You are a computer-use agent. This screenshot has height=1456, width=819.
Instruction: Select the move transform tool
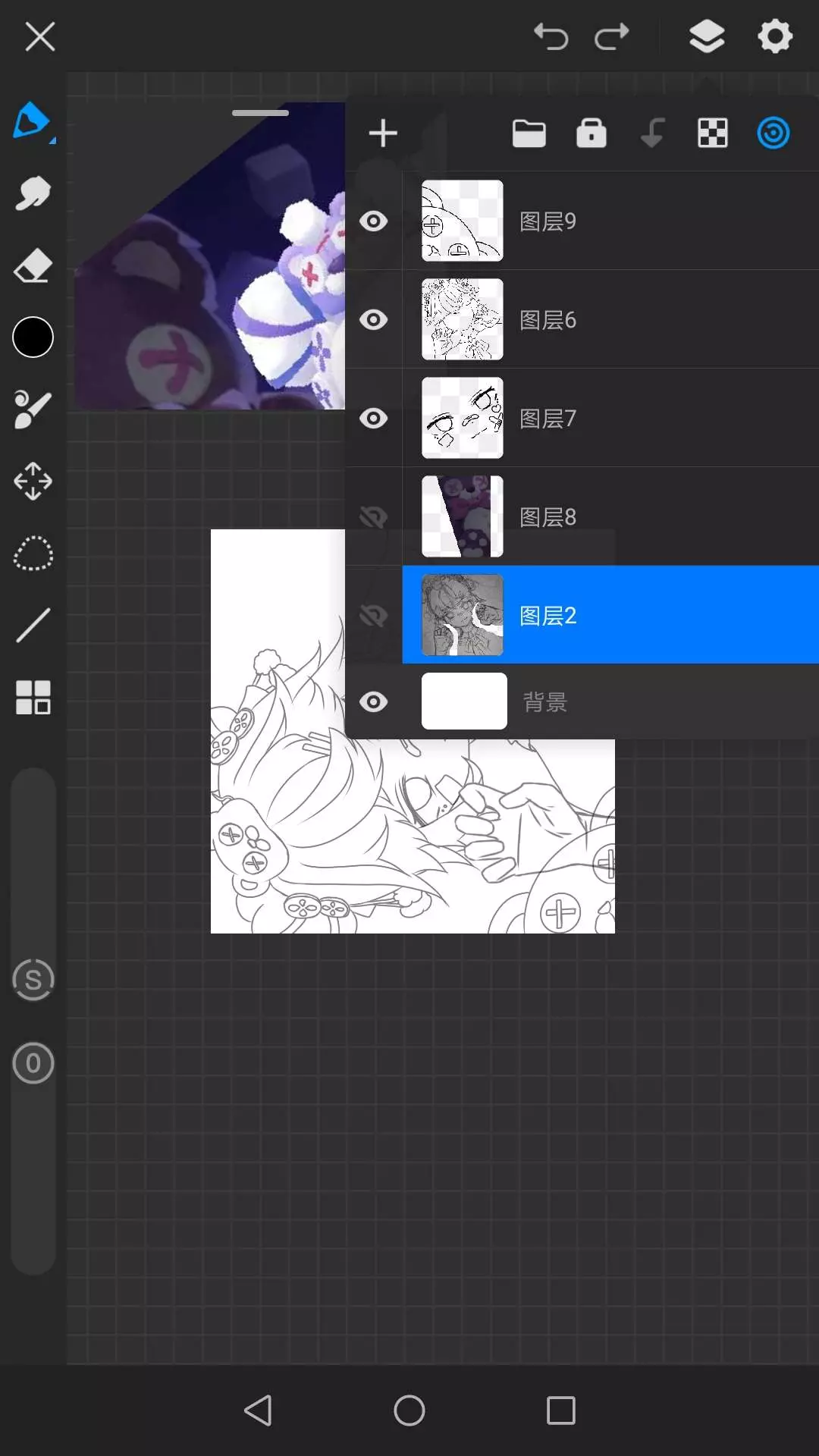(x=33, y=481)
